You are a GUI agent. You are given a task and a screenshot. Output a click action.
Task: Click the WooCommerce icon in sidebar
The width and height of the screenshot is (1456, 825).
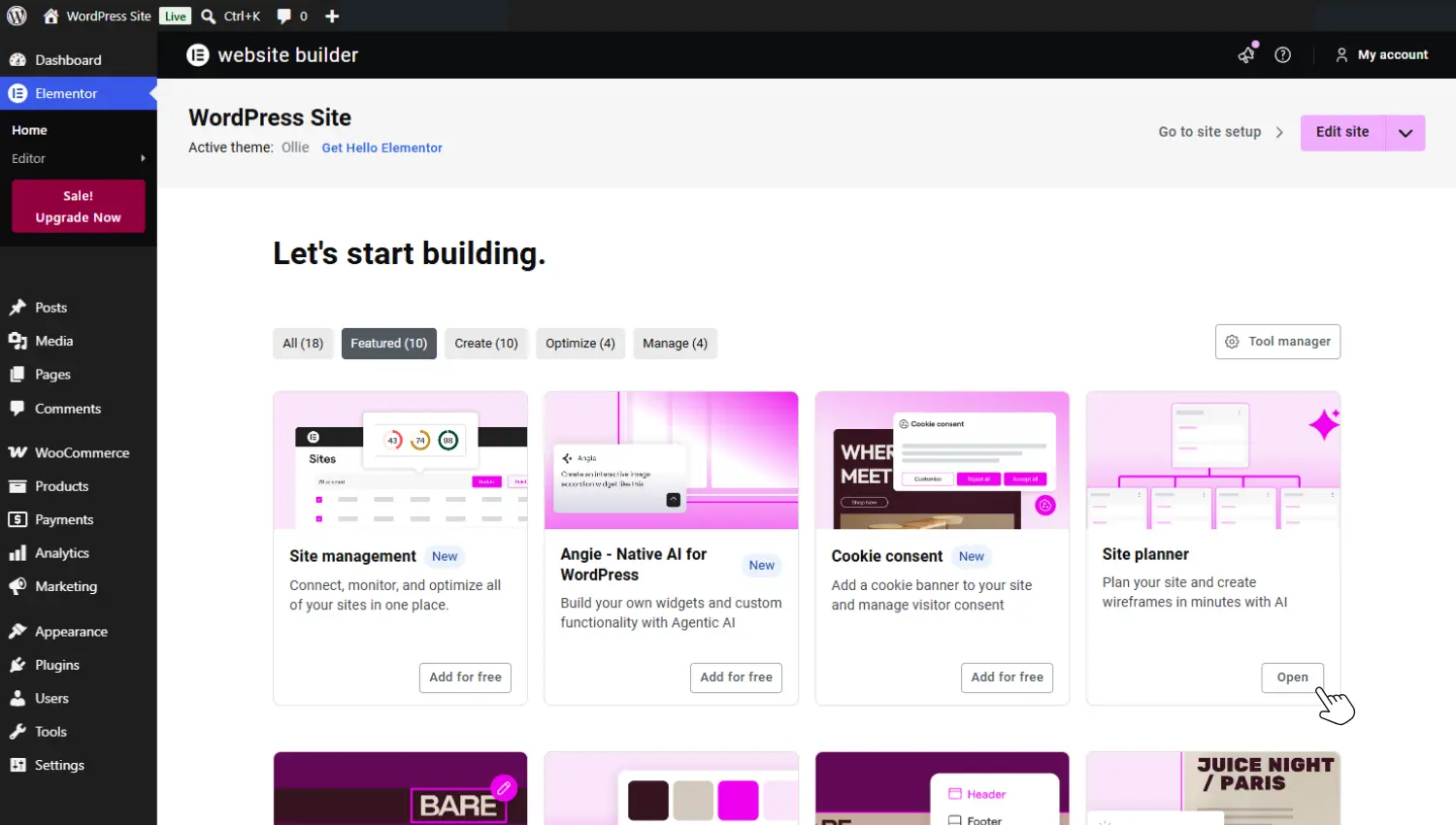17,452
